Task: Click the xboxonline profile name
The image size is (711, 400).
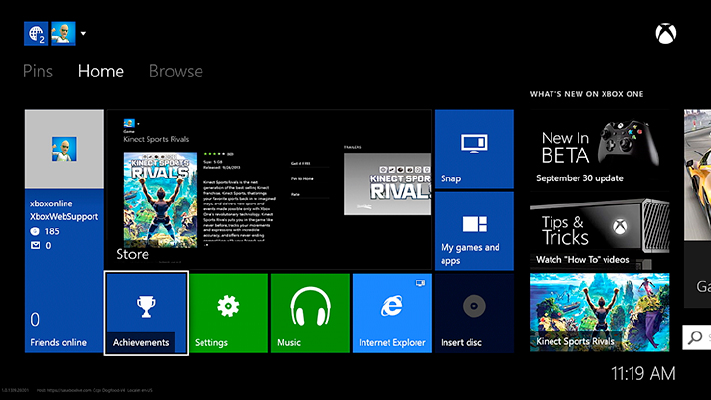Action: (x=51, y=204)
